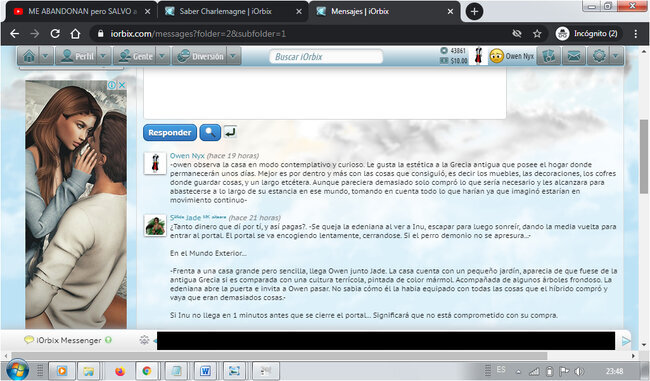Click the magnifier icon beside Responder
Image resolution: width=650 pixels, height=381 pixels.
coord(210,132)
